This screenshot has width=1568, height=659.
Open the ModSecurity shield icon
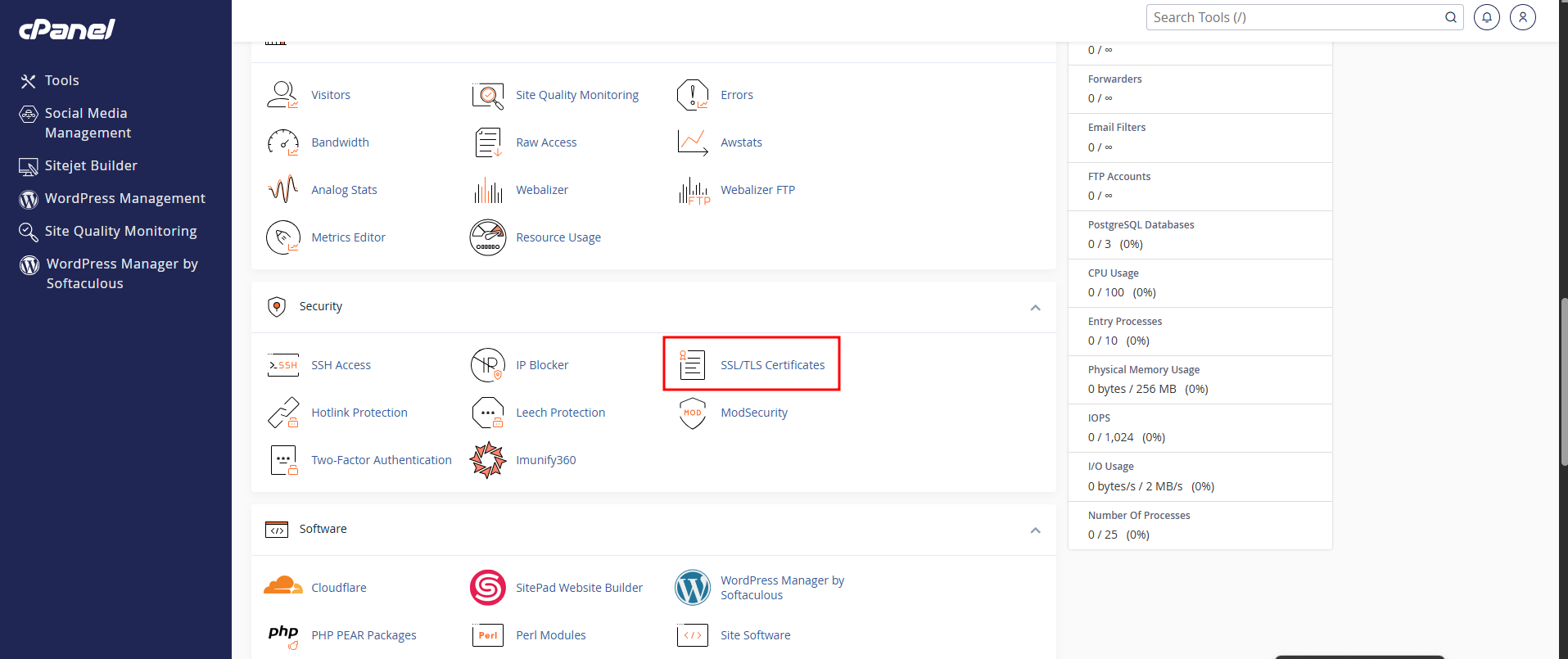click(693, 413)
